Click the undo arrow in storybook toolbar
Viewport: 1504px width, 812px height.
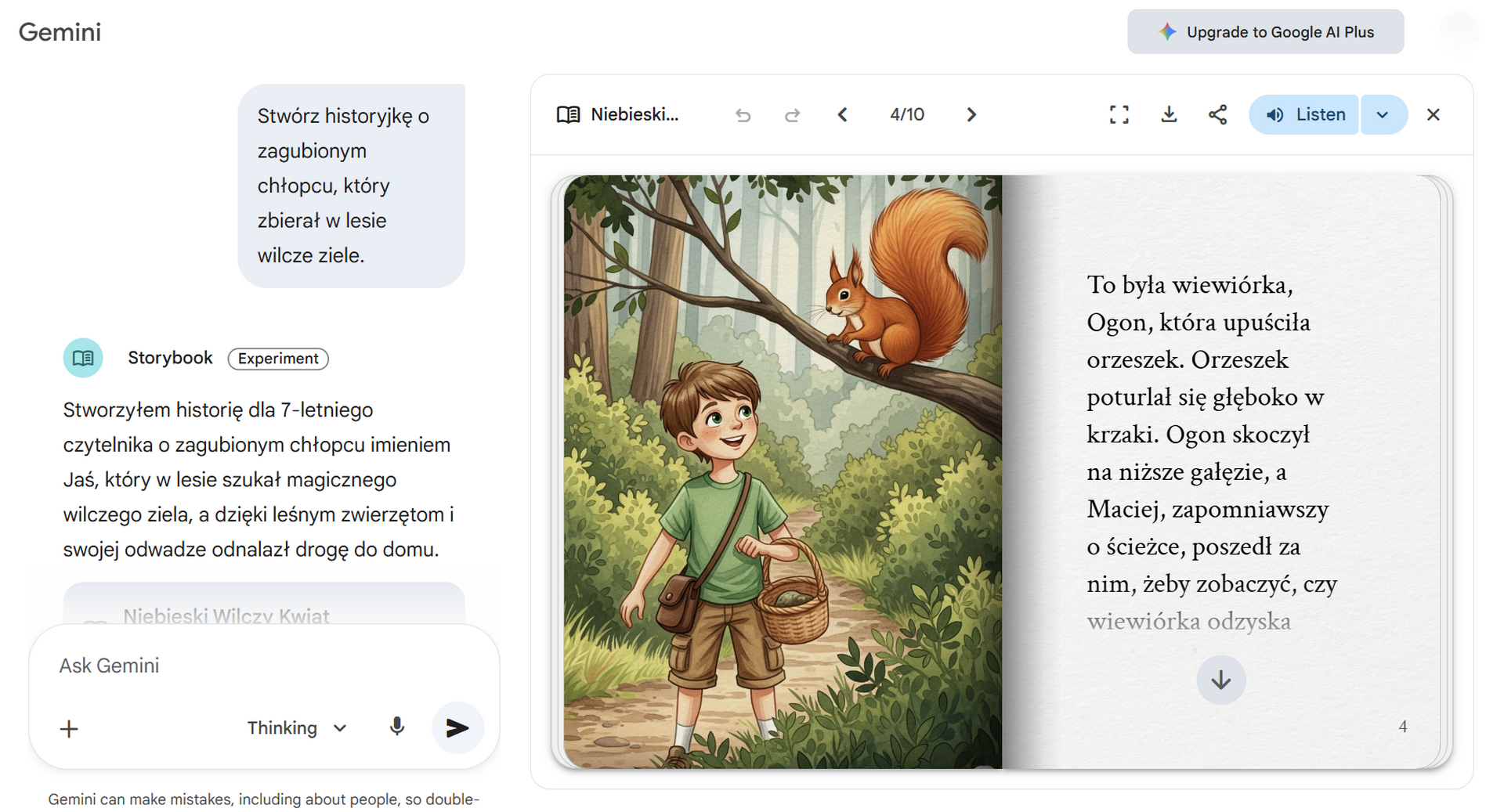743,115
